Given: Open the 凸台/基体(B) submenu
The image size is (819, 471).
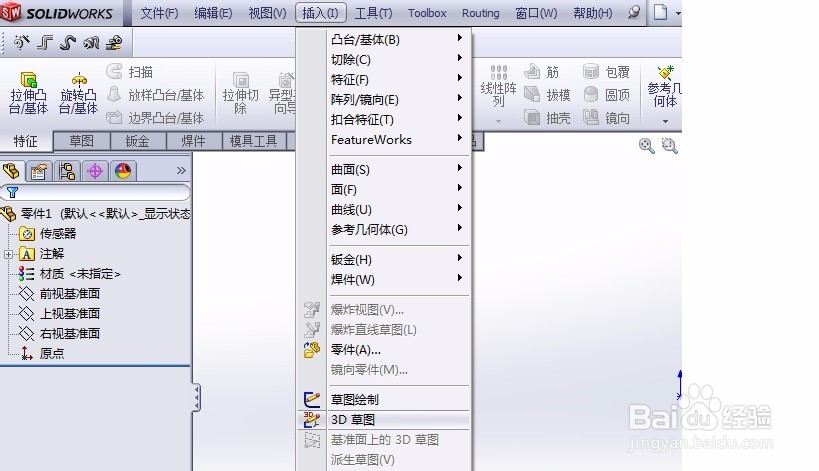Looking at the screenshot, I should pyautogui.click(x=398, y=39).
